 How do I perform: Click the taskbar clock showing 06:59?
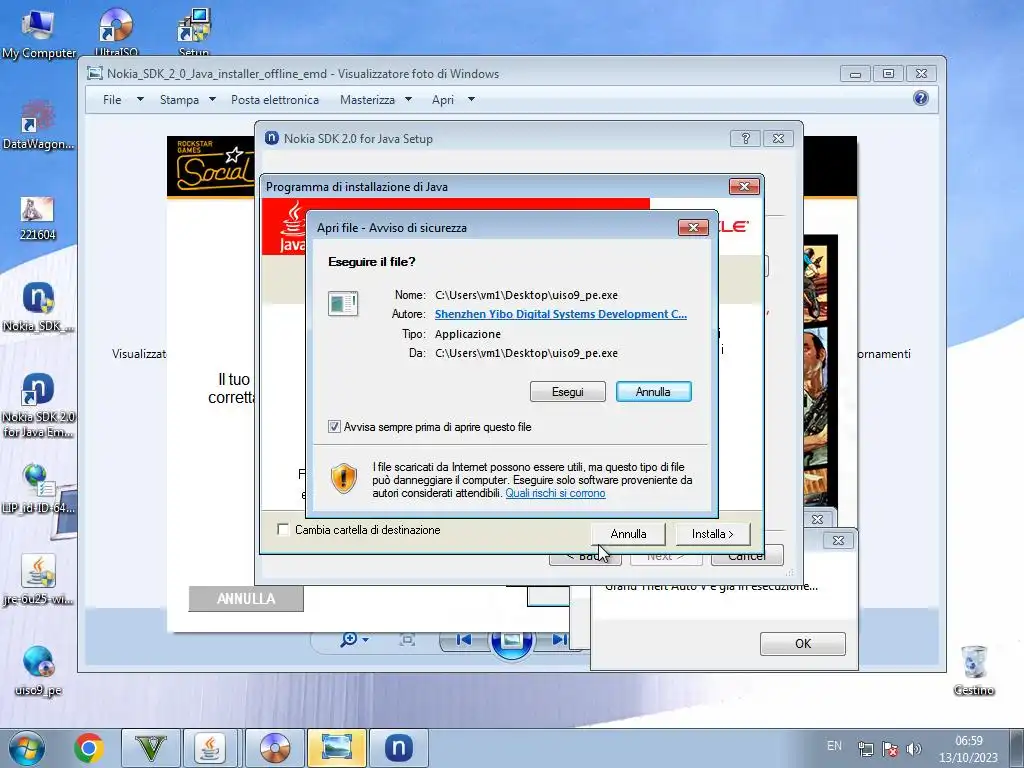coord(968,749)
